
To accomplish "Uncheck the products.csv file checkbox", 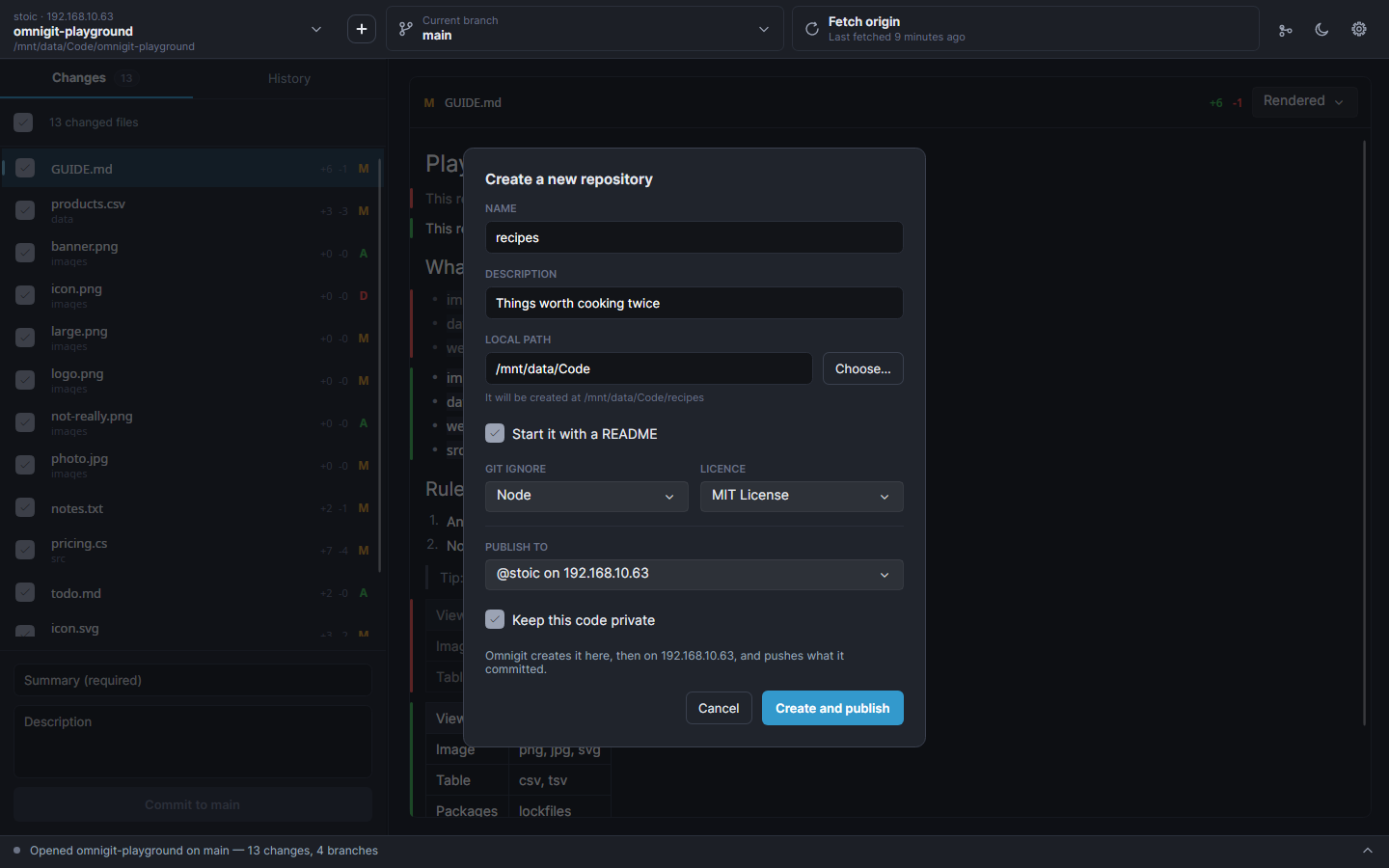I will click(25, 210).
